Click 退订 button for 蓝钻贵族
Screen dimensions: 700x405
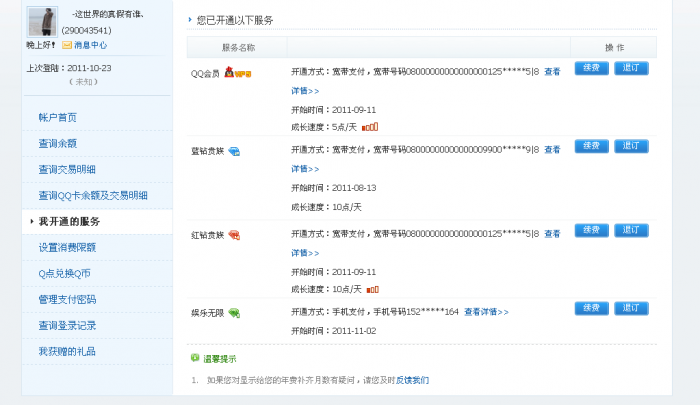click(x=631, y=146)
